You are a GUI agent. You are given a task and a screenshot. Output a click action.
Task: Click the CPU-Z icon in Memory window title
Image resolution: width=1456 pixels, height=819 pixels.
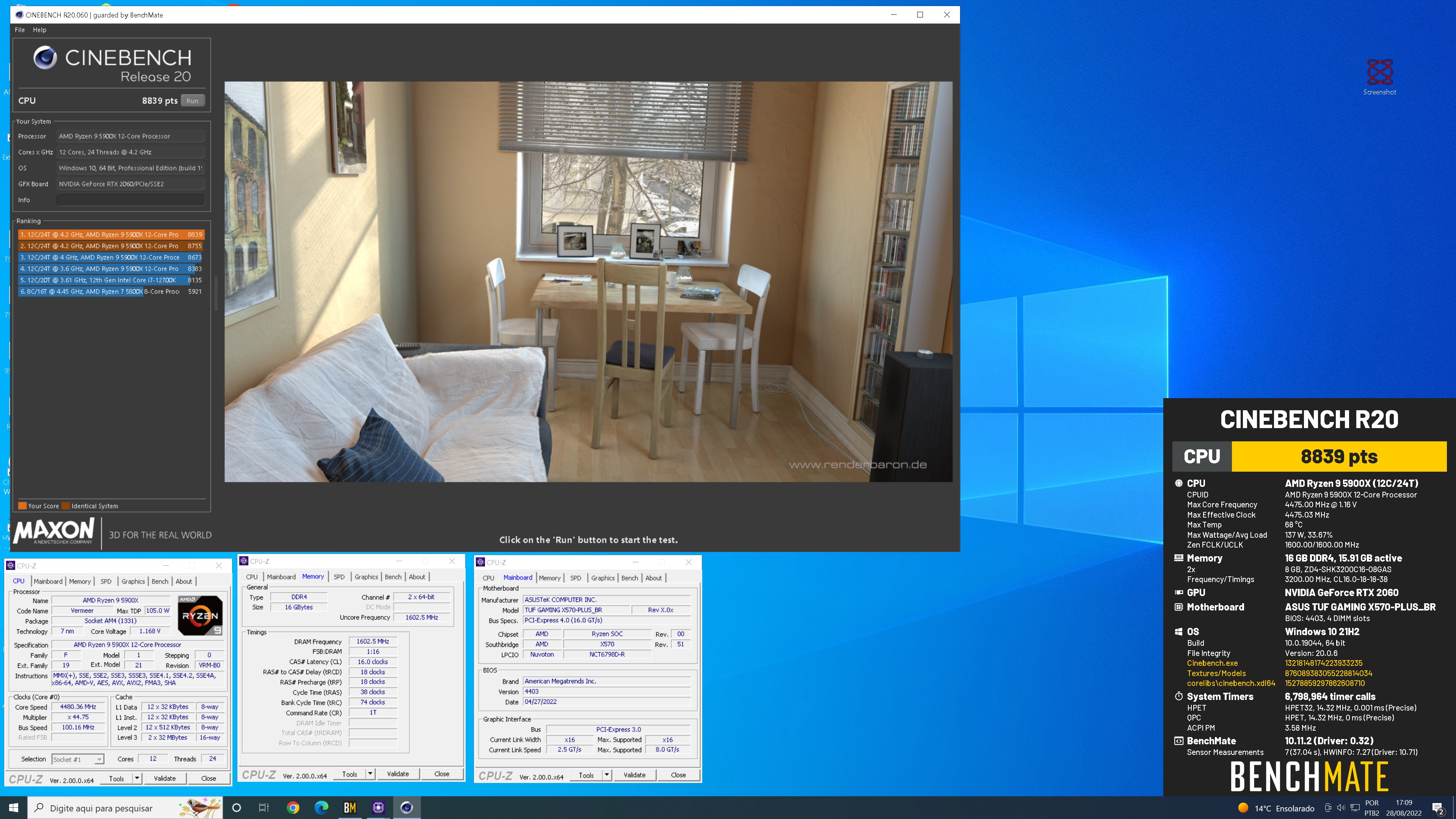pyautogui.click(x=244, y=561)
